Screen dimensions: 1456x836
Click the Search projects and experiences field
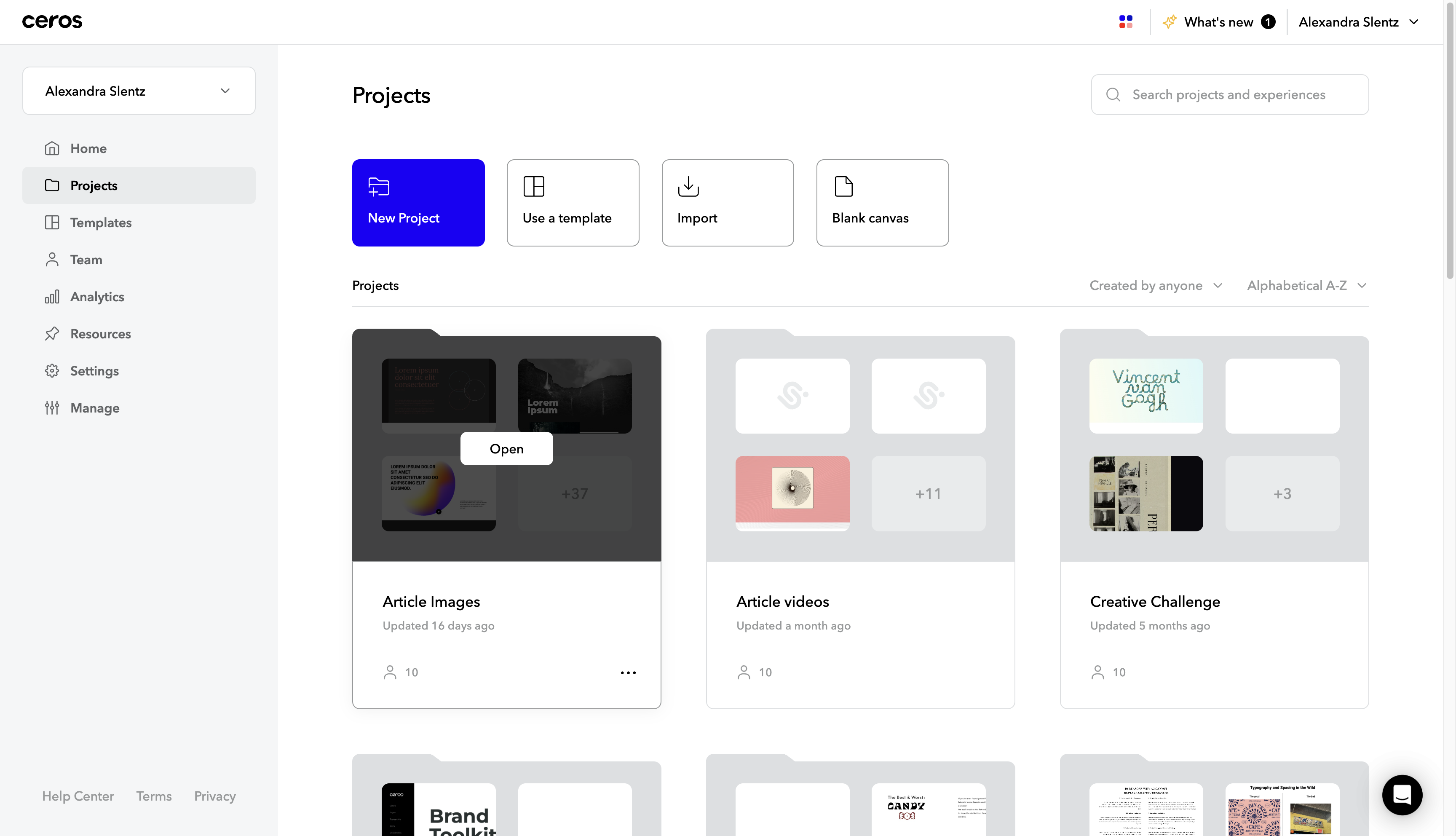pos(1230,95)
